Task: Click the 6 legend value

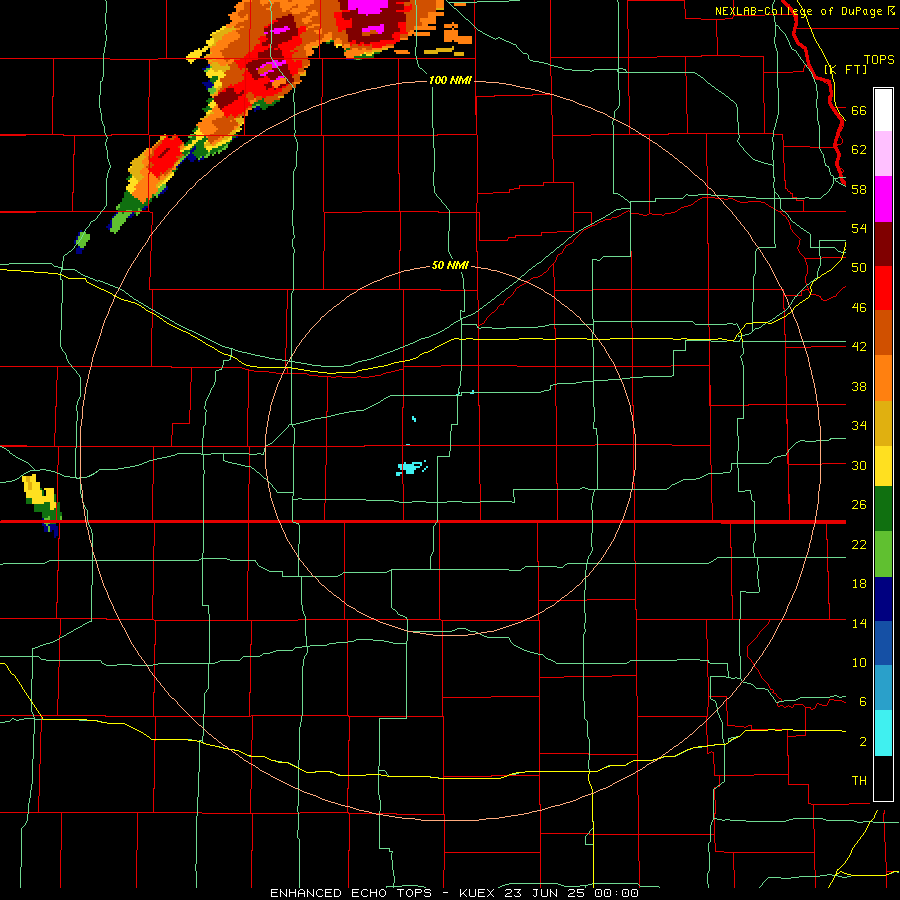Action: 862,702
